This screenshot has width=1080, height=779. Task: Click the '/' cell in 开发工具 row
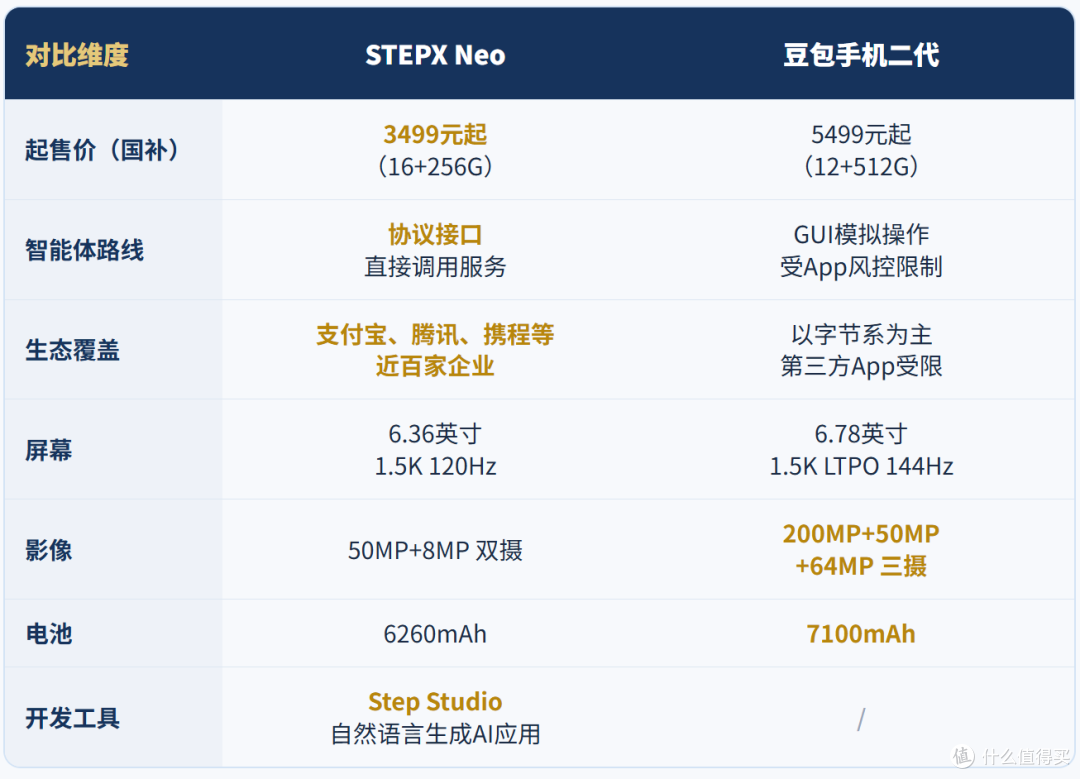coord(861,720)
